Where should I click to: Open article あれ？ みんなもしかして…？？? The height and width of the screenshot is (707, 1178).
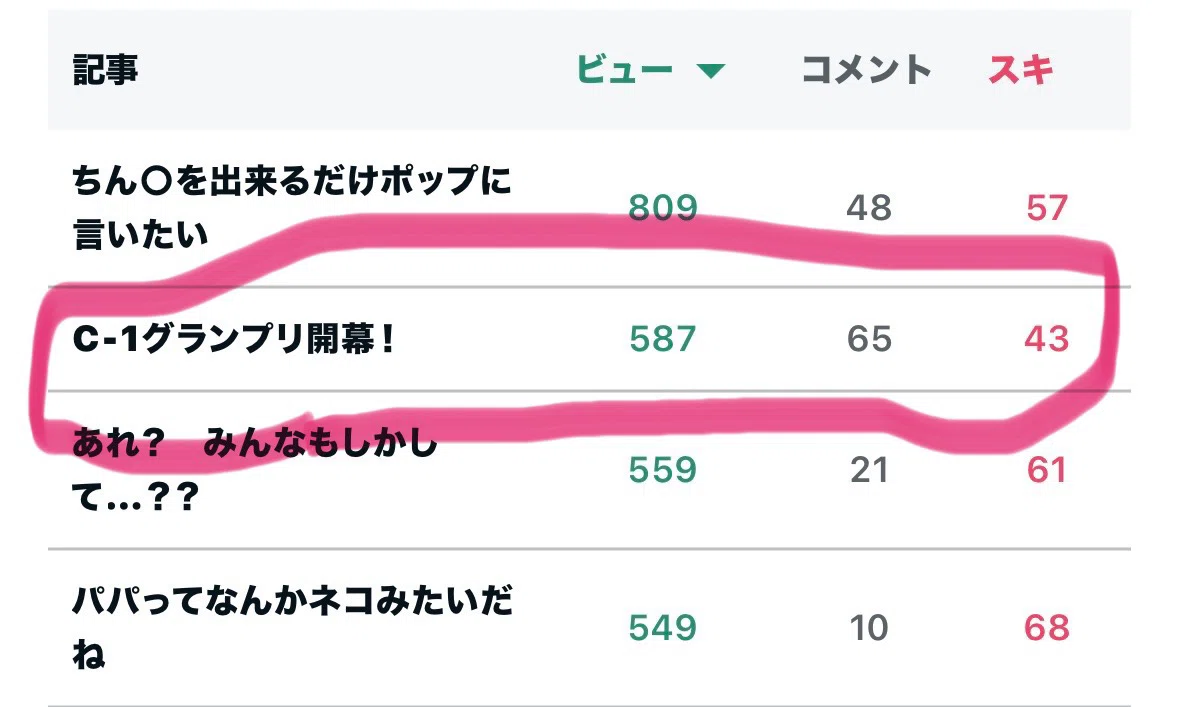pyautogui.click(x=254, y=470)
